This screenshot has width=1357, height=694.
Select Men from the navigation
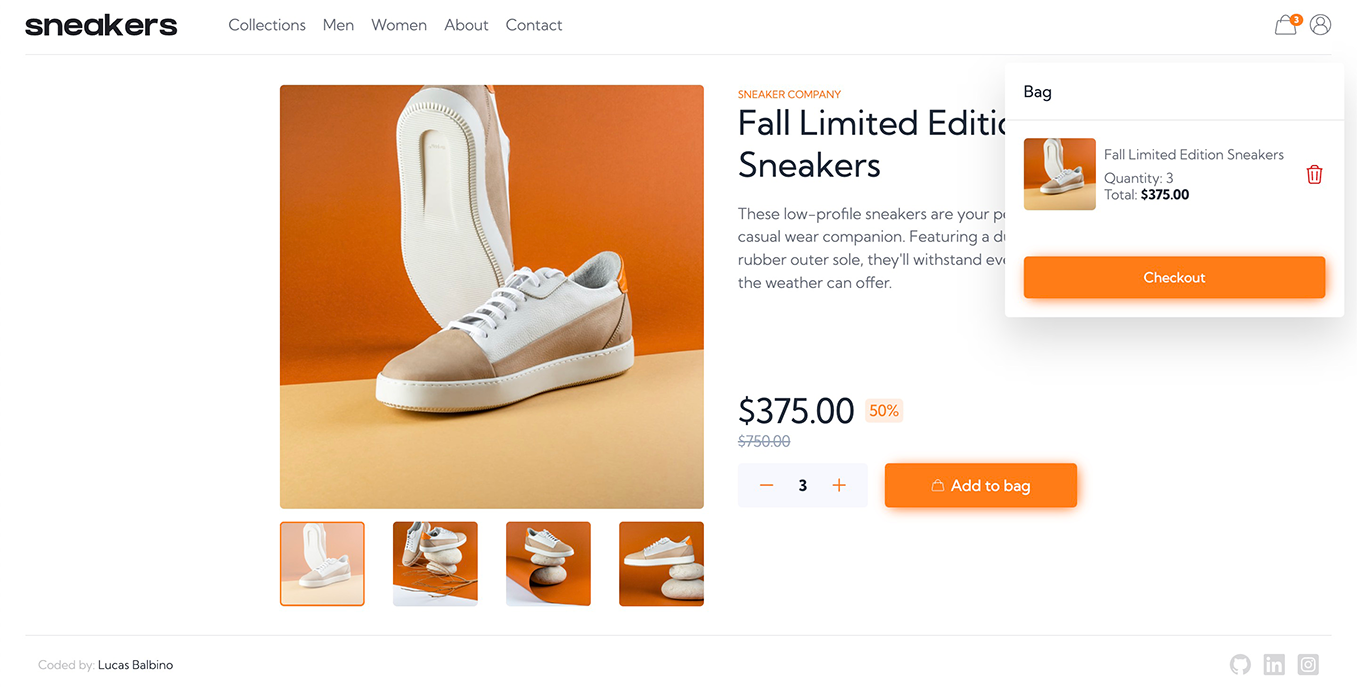pos(338,24)
